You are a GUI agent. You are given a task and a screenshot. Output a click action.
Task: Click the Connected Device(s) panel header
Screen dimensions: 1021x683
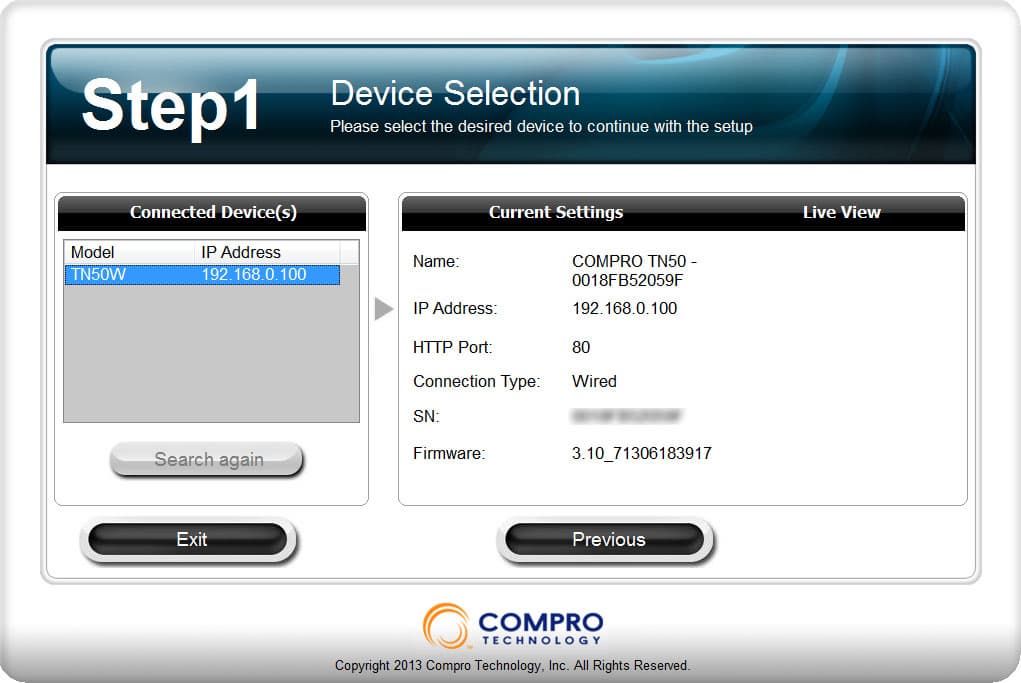pos(212,212)
